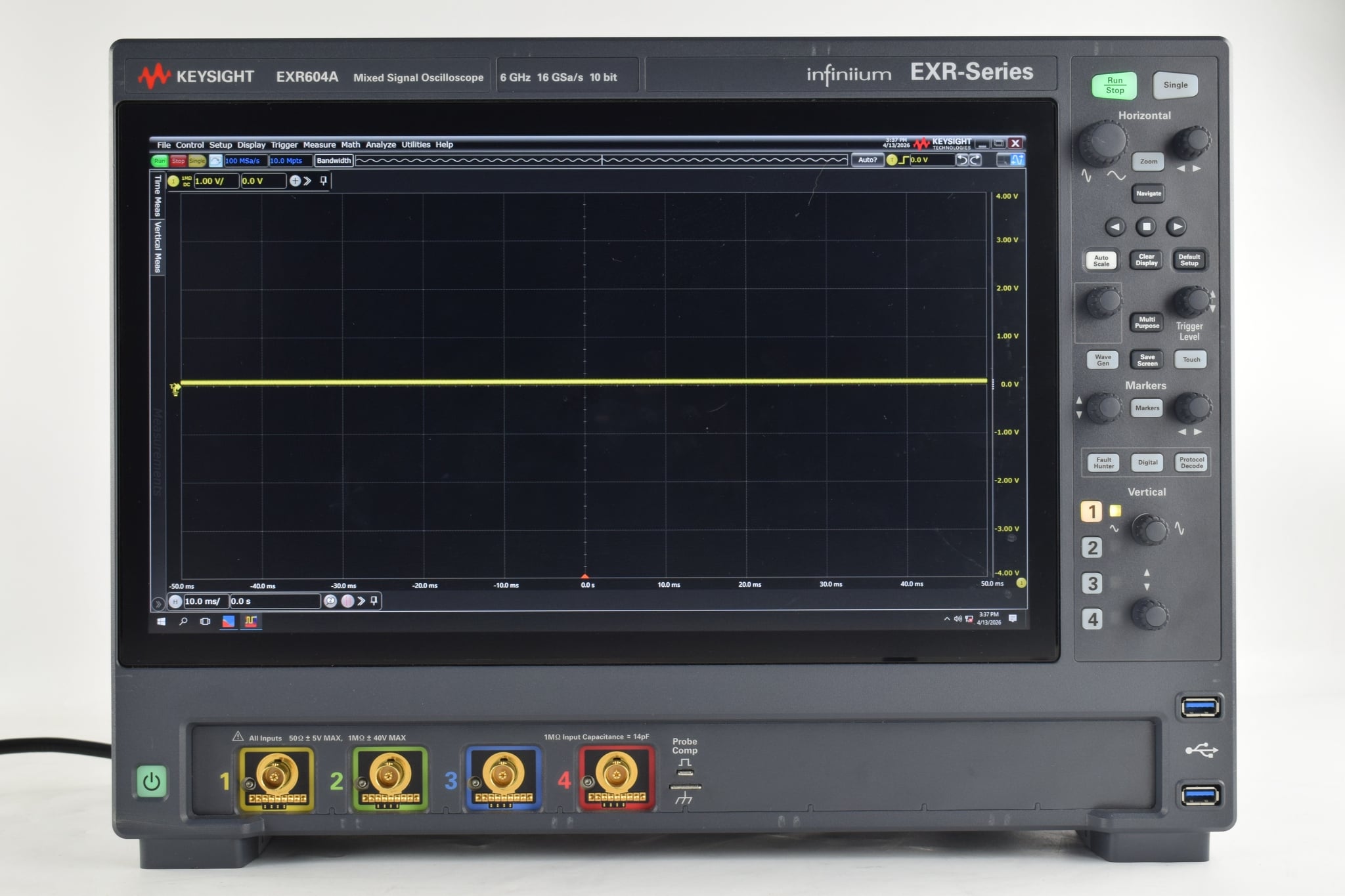The height and width of the screenshot is (896, 1345).
Task: Click the rising edge trigger slope icon
Action: click(x=904, y=160)
